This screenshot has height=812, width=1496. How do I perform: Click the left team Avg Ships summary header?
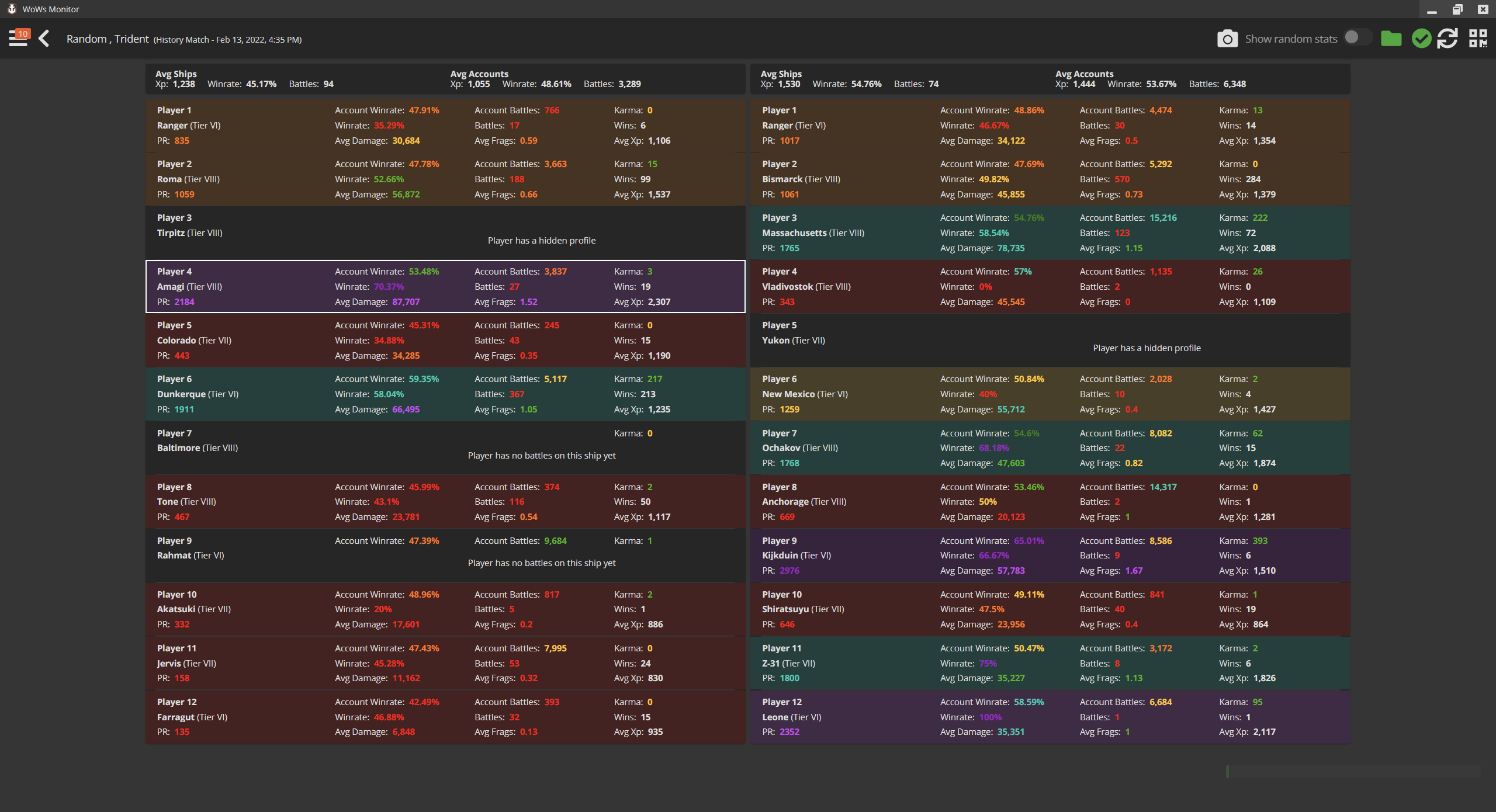(176, 74)
